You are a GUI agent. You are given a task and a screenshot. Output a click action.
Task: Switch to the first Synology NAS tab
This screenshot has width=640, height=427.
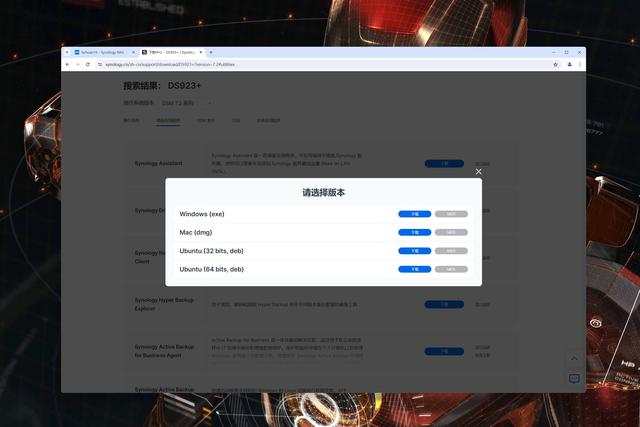104,52
